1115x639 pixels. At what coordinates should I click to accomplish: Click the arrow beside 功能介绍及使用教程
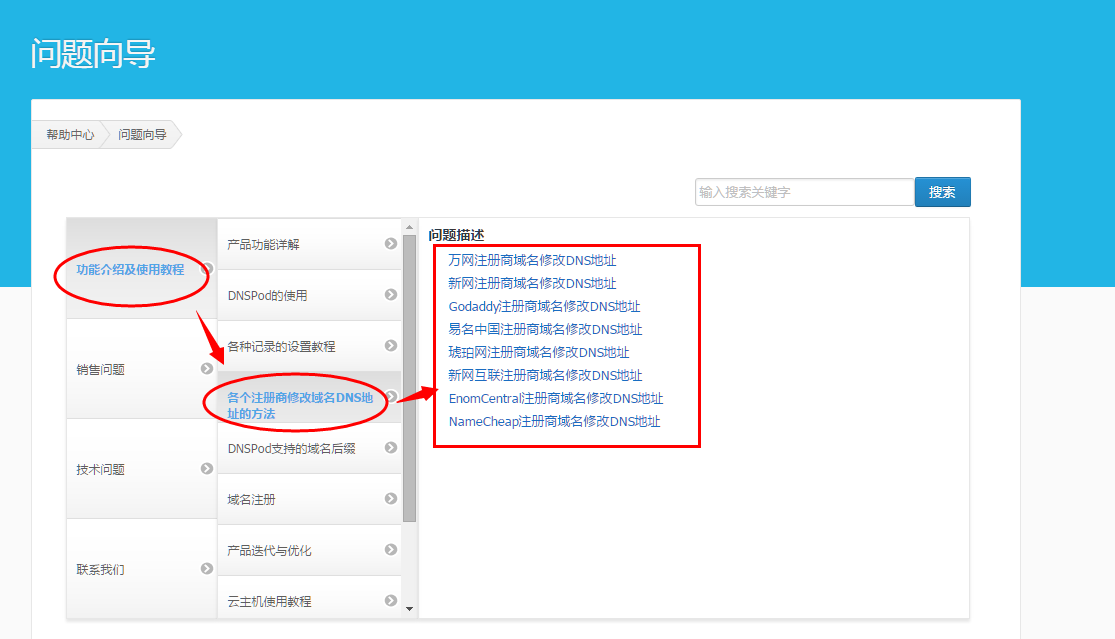coord(207,269)
